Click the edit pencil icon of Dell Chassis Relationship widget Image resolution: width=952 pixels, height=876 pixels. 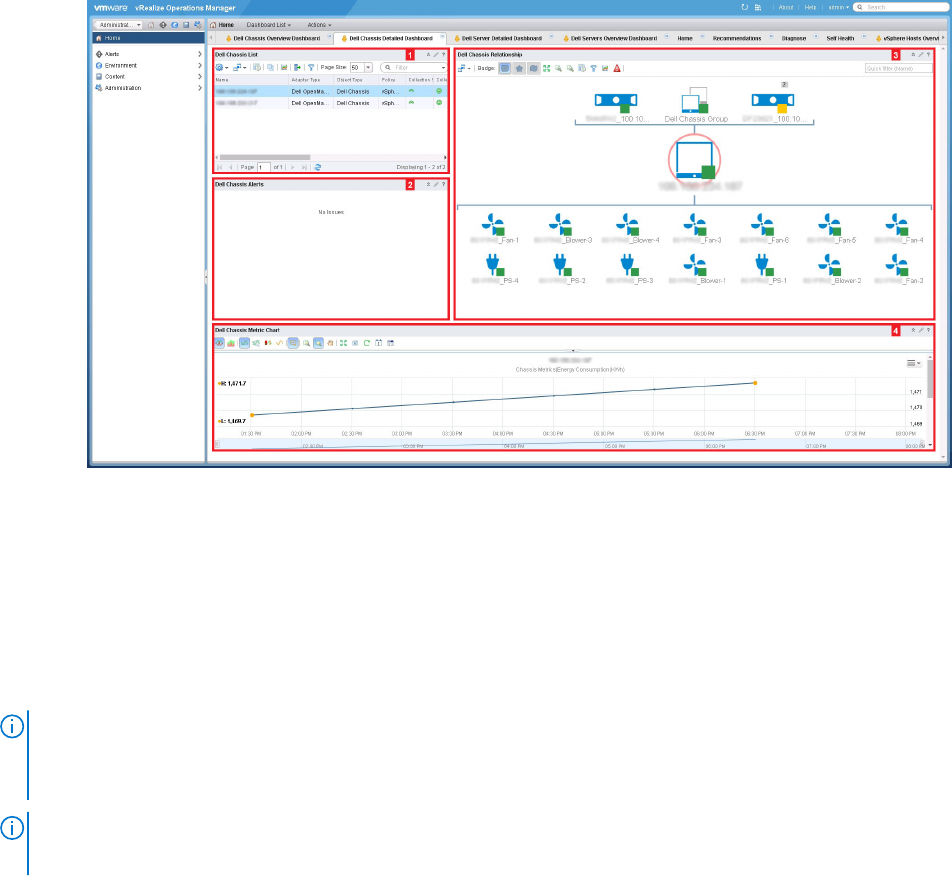click(920, 55)
